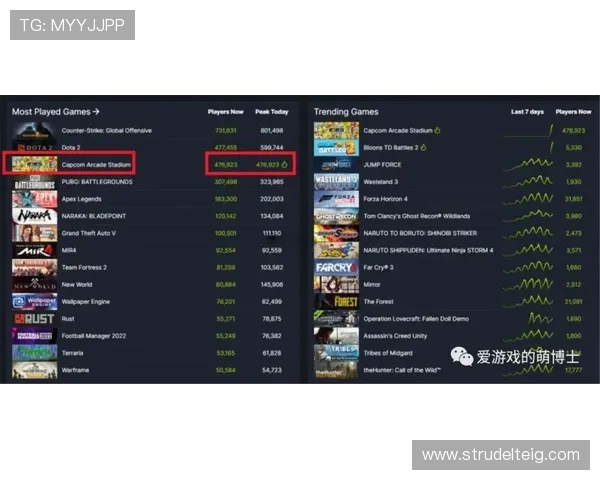Image resolution: width=600 pixels, height=480 pixels.
Task: Open the Most Played Games arrow link
Action: point(96,112)
